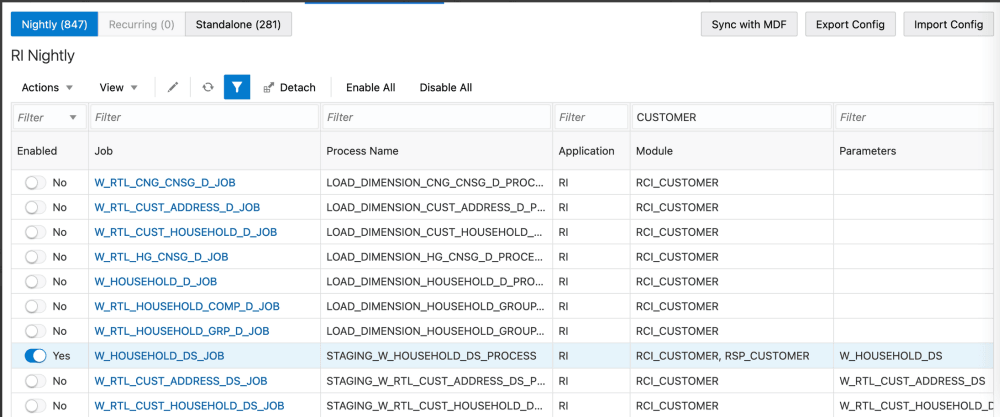Click the pencil edit icon
This screenshot has width=1000, height=417.
click(173, 87)
